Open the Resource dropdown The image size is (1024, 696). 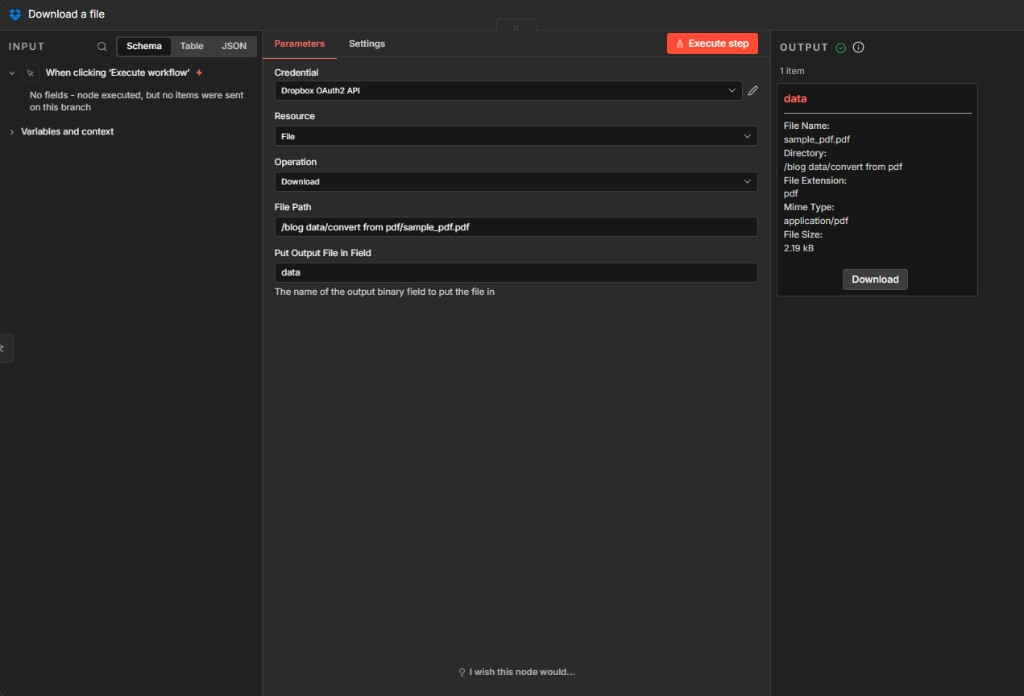(515, 136)
